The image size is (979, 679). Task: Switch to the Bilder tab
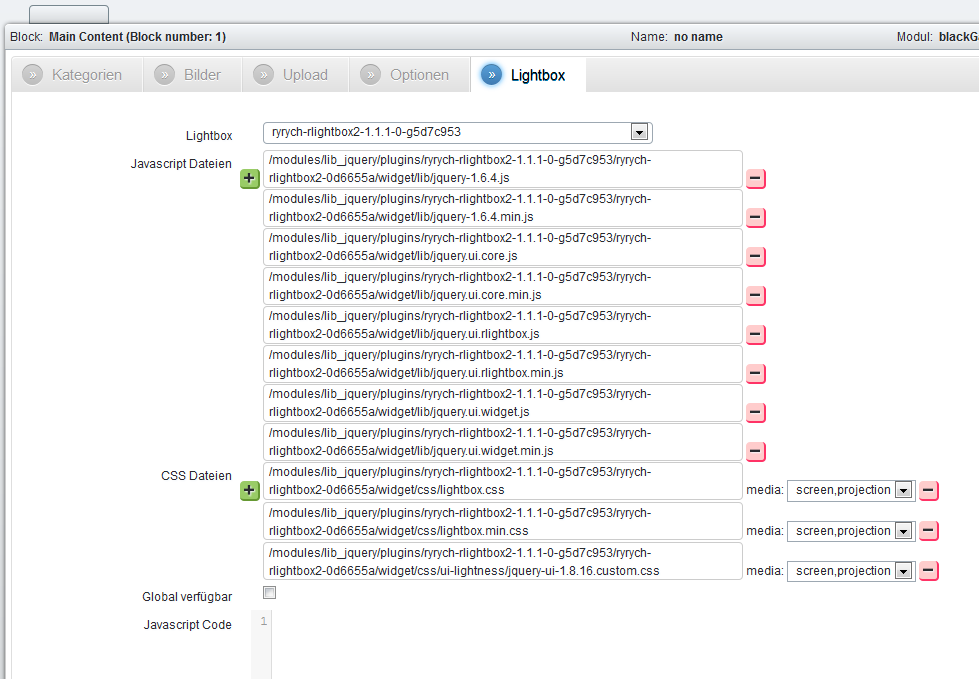[x=191, y=75]
